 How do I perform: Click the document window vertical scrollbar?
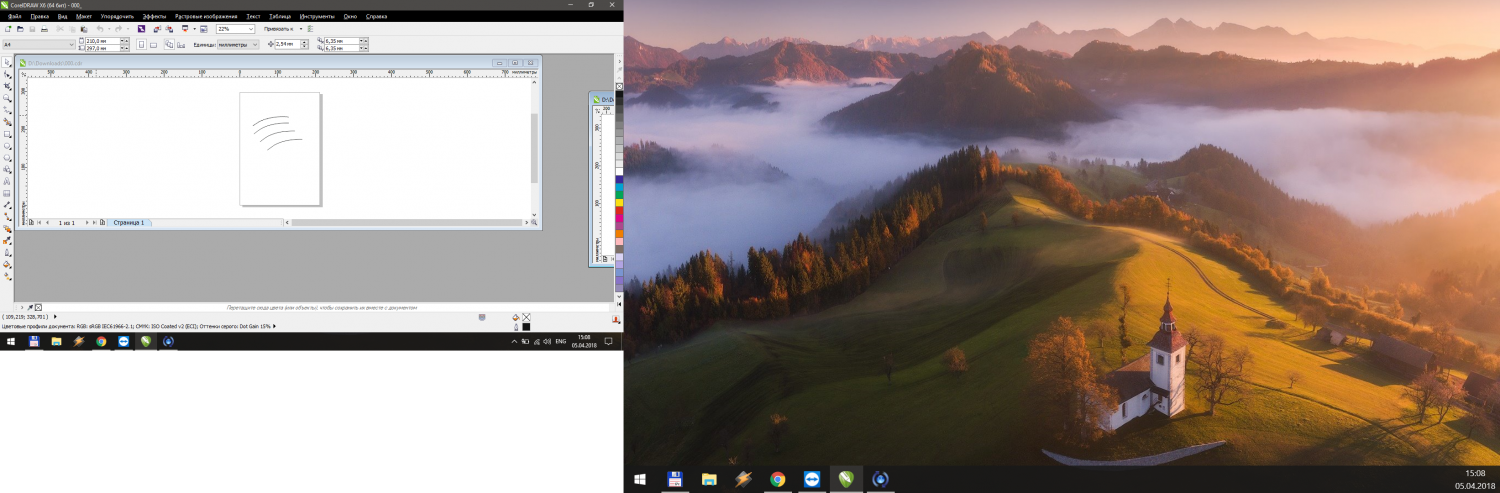click(x=534, y=148)
